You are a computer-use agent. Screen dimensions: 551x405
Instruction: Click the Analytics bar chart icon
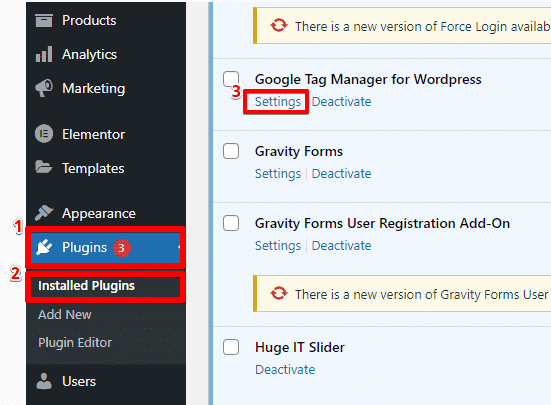(44, 54)
